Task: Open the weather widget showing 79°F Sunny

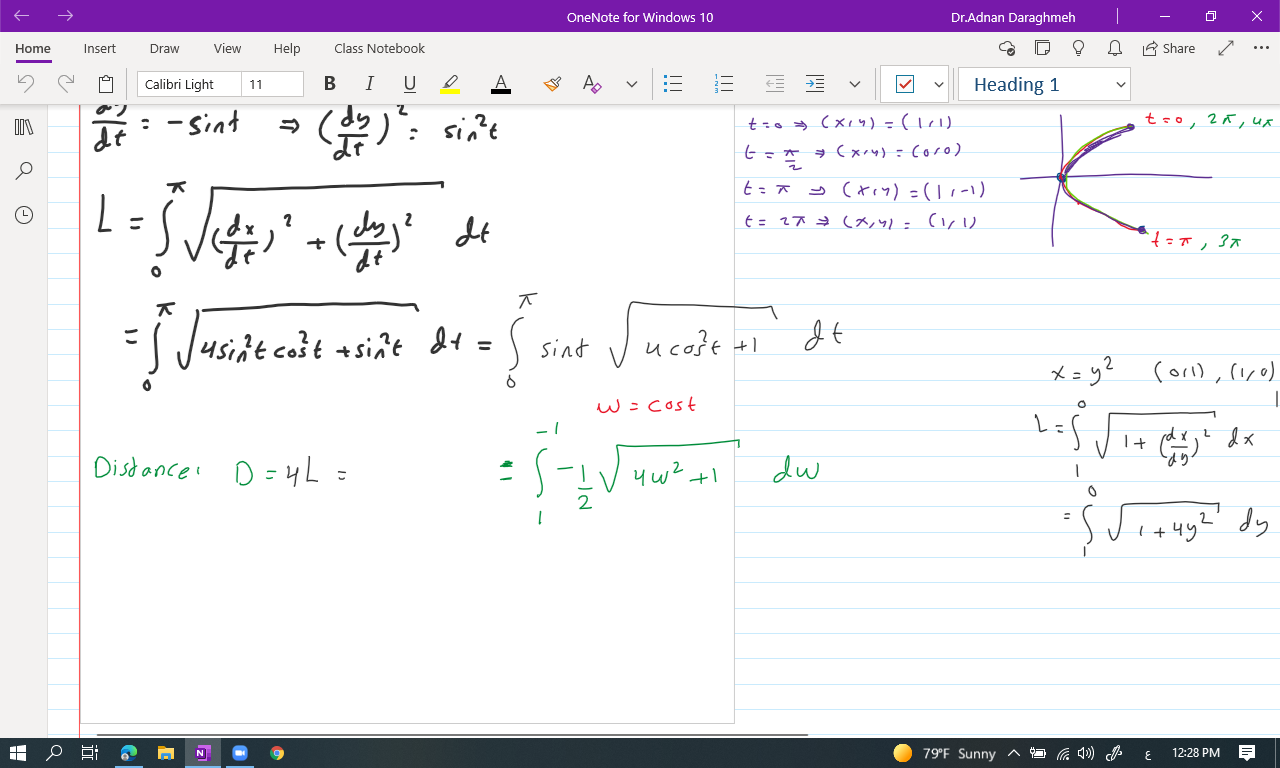Action: click(x=945, y=753)
